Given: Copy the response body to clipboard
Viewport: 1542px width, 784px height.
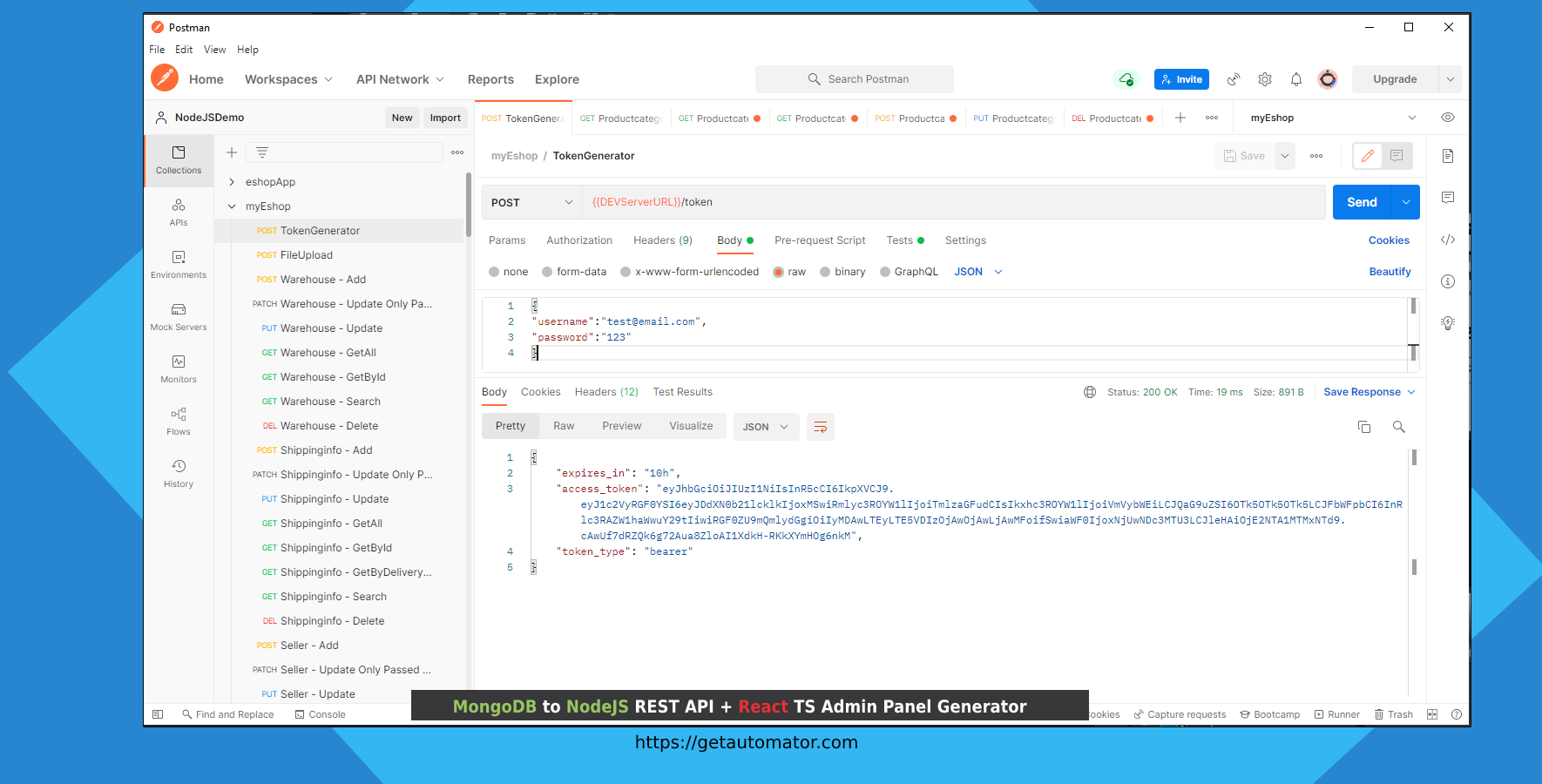Looking at the screenshot, I should pyautogui.click(x=1364, y=427).
